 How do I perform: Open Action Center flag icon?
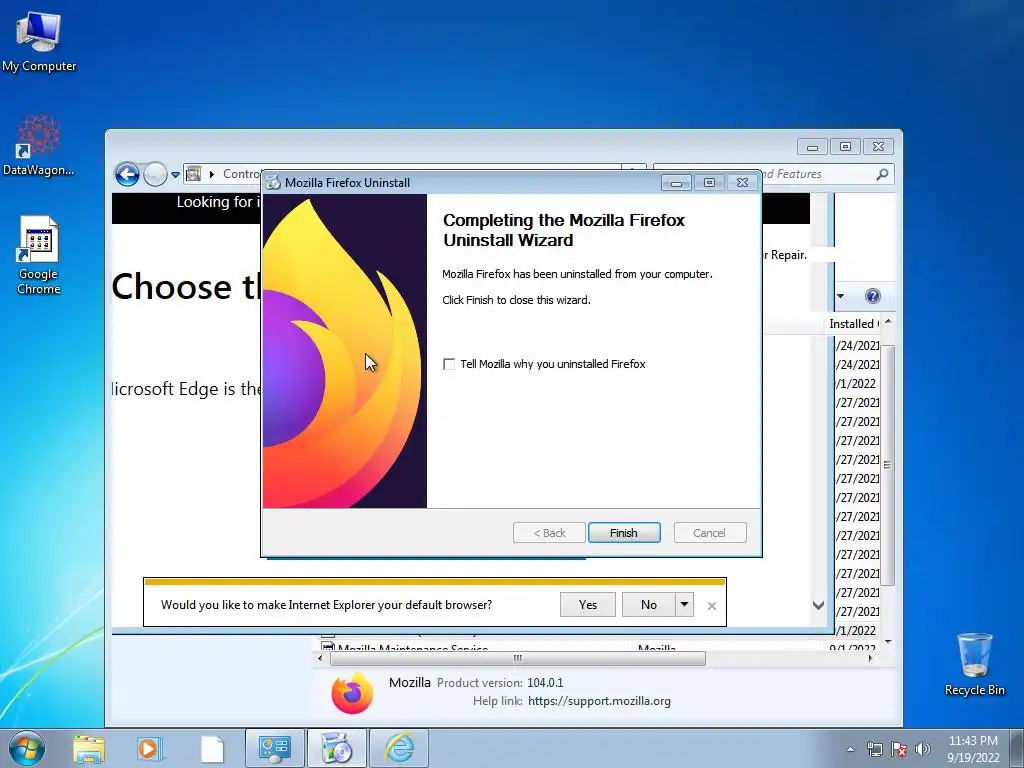pyautogui.click(x=899, y=749)
